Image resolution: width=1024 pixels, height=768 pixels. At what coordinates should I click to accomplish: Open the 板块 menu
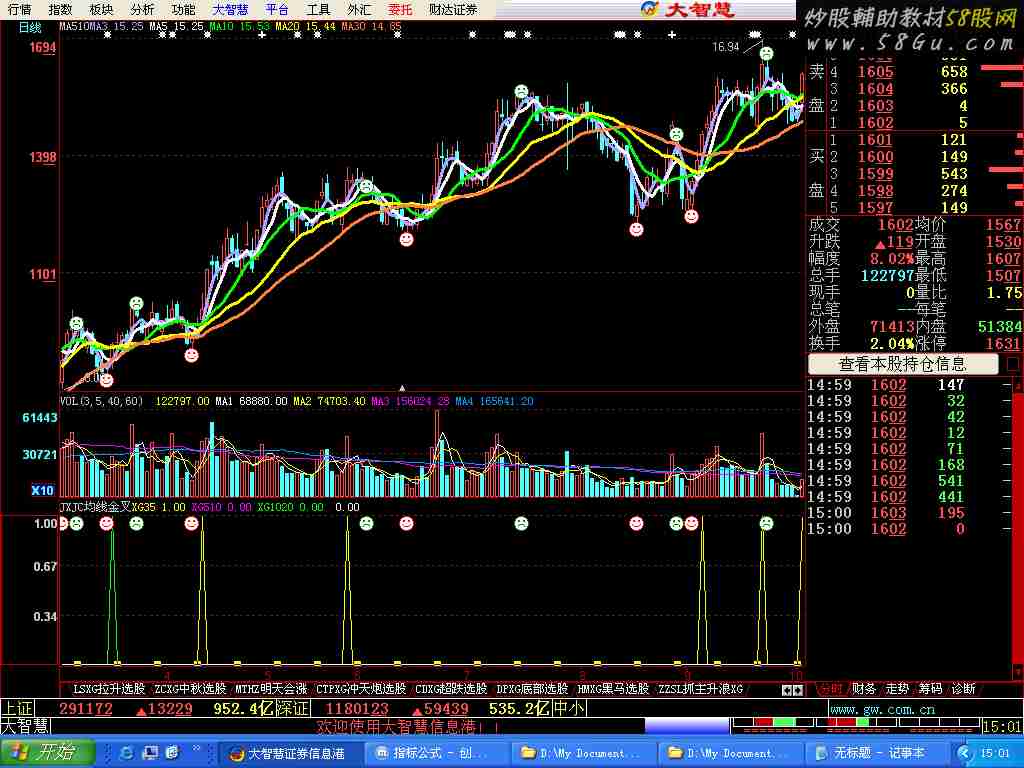[101, 9]
